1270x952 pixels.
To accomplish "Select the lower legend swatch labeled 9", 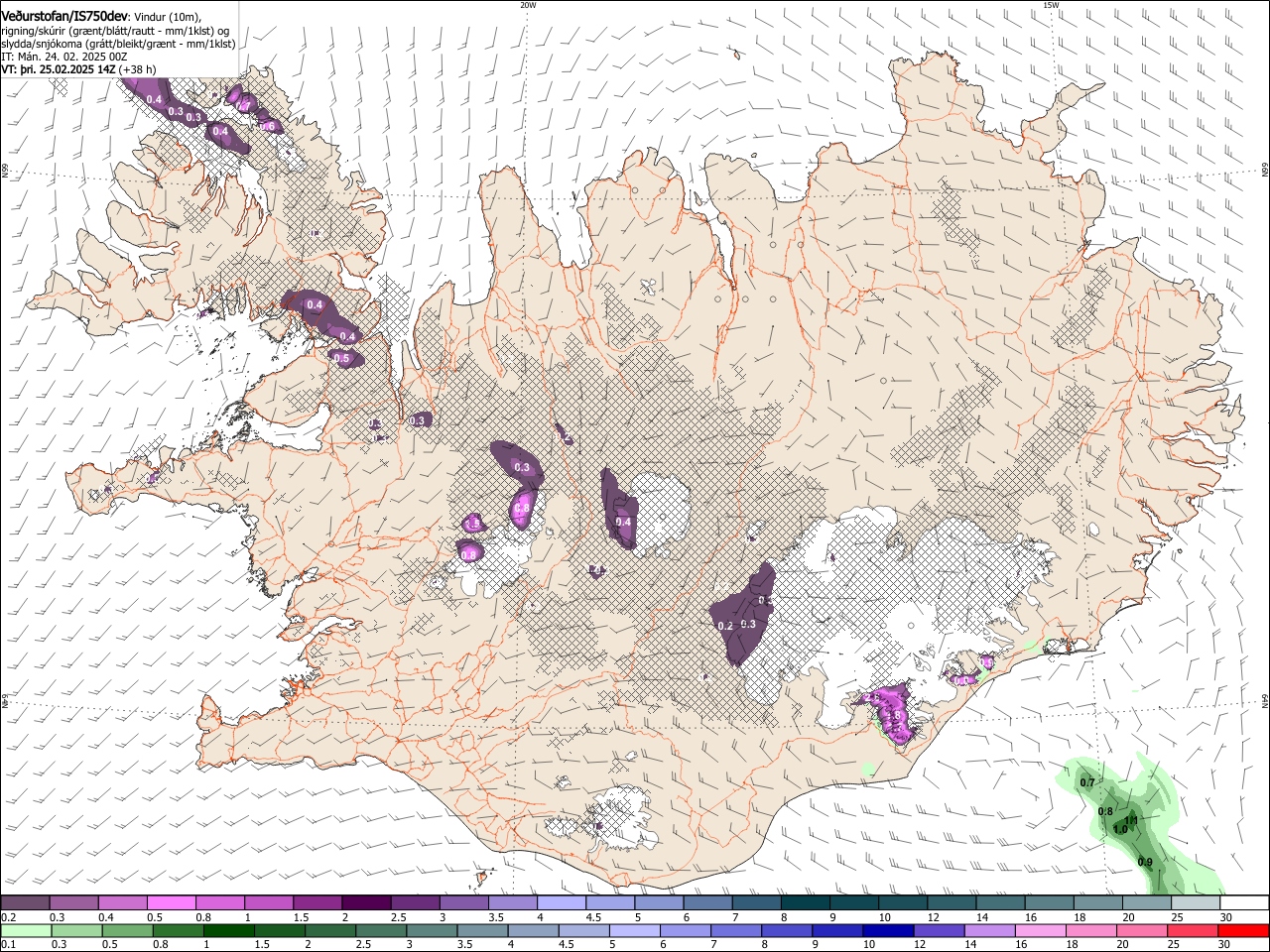I will coord(835,930).
